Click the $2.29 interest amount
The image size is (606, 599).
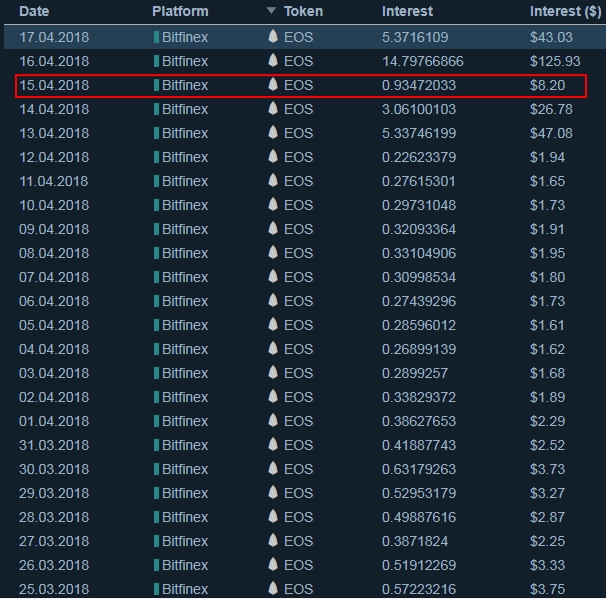pyautogui.click(x=548, y=421)
